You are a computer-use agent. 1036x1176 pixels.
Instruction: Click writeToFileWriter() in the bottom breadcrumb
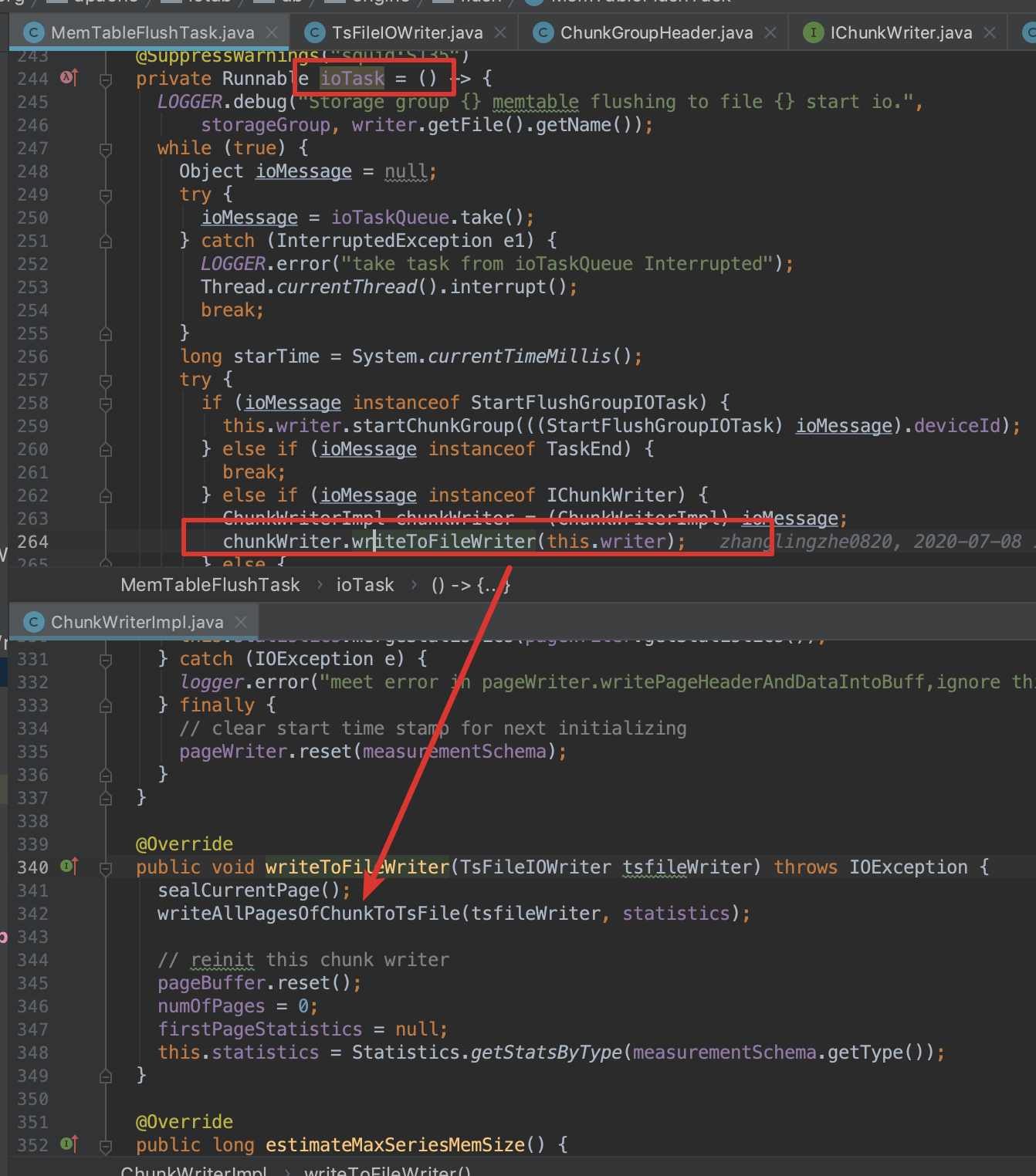coord(388,1171)
